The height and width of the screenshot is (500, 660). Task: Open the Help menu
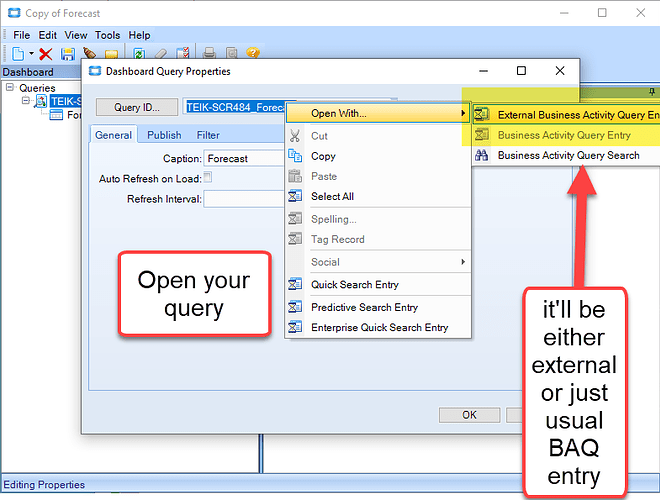[139, 35]
